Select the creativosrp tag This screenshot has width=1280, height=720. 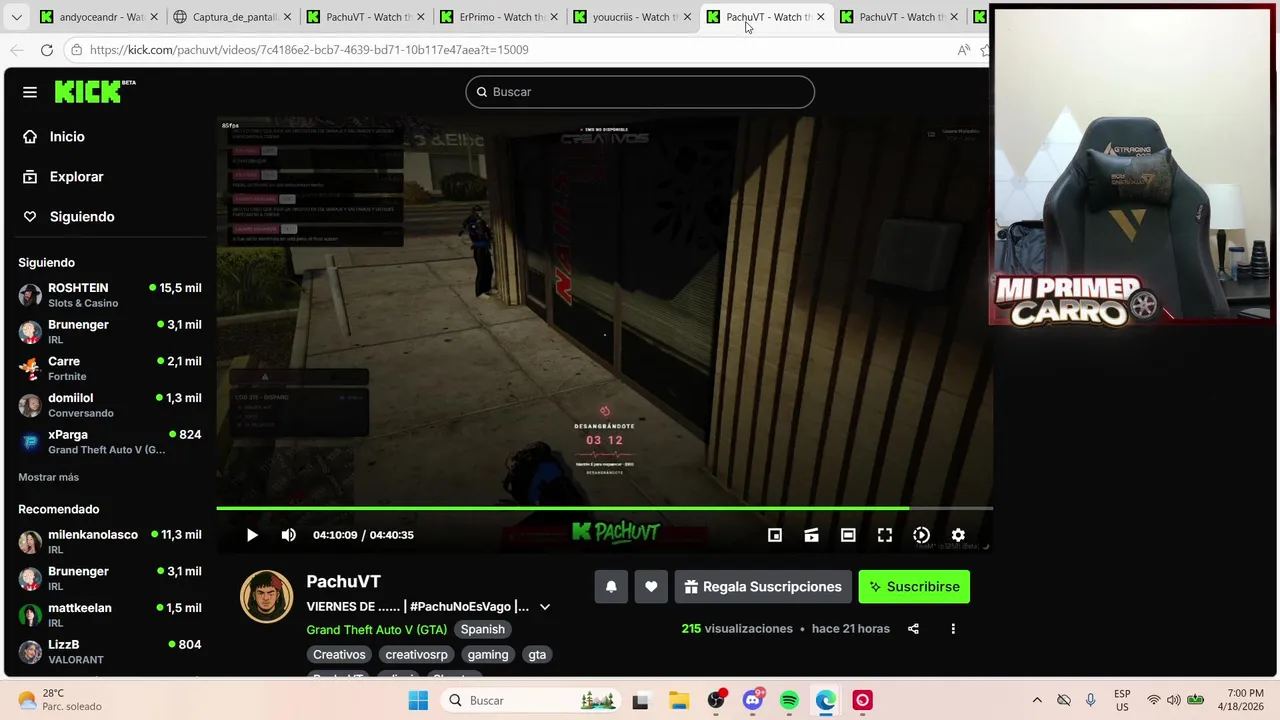point(416,655)
